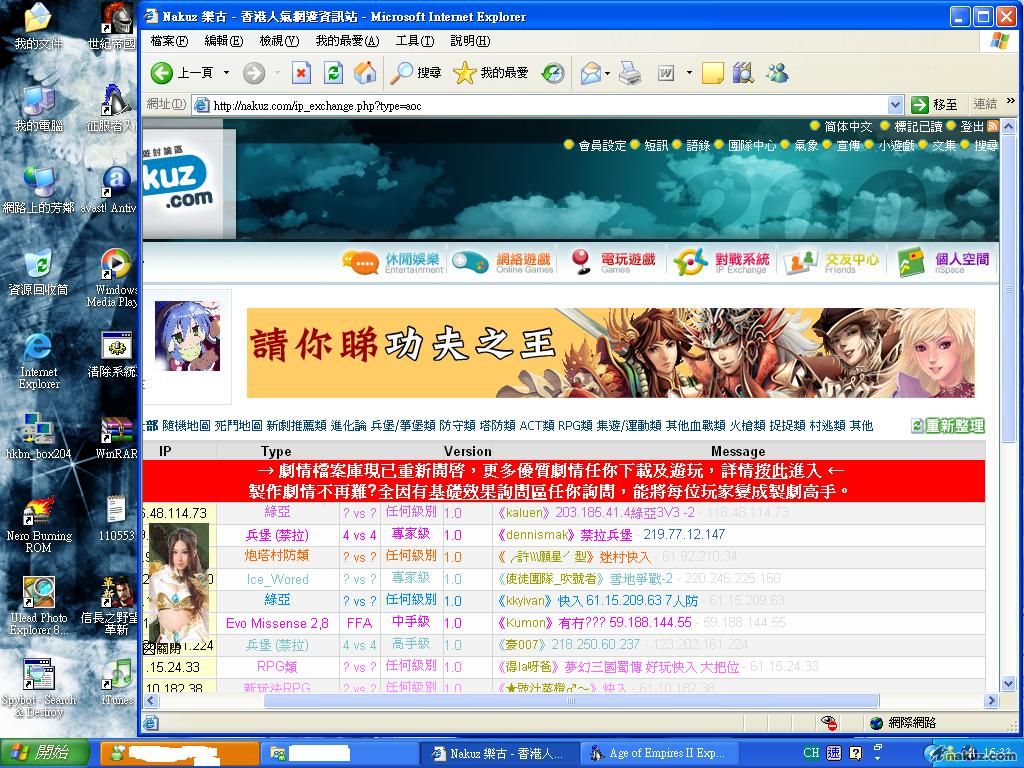
Task: Click the horizontal scrollbar right arrow
Action: click(991, 701)
